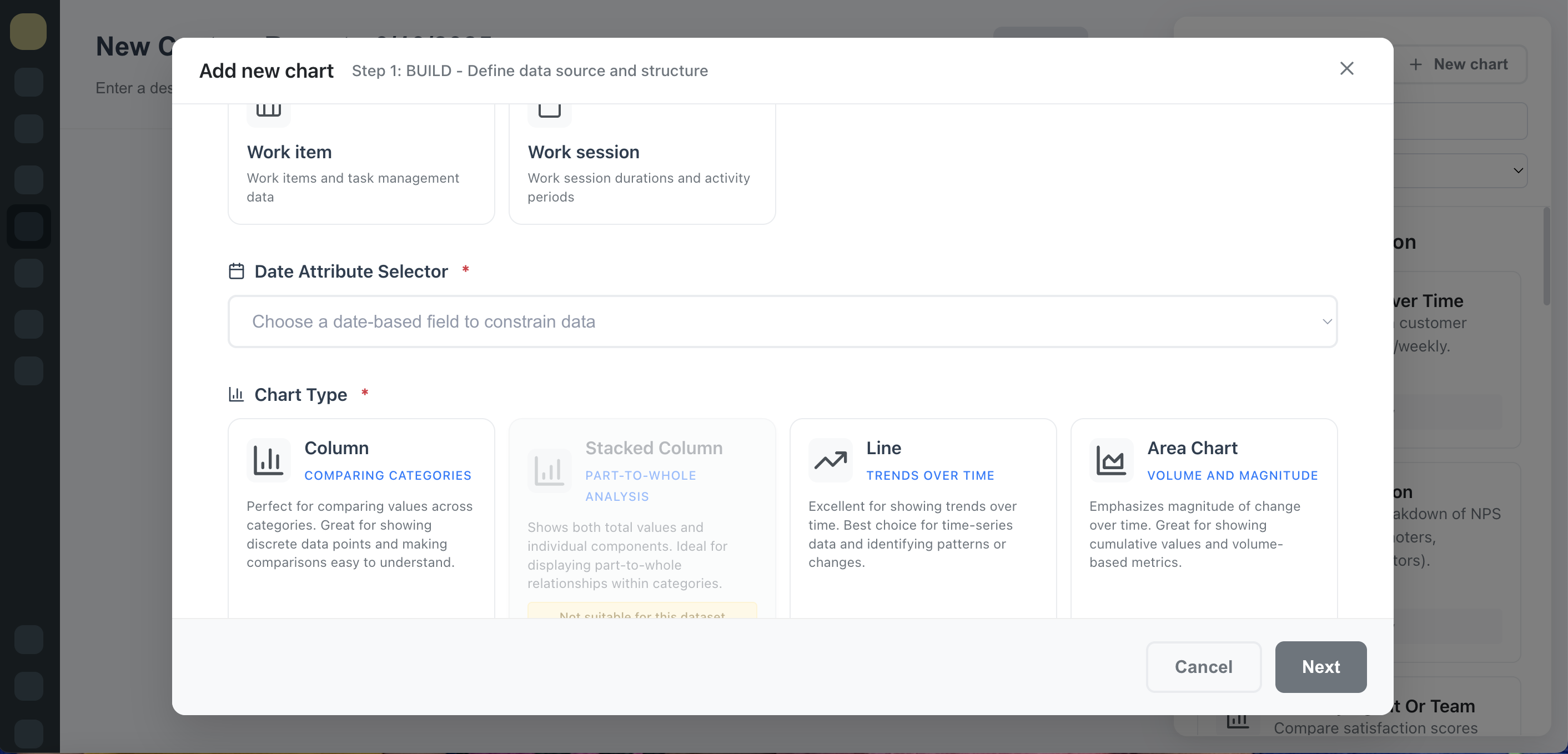Click the background panel vertical scrollbar

pos(1547,255)
